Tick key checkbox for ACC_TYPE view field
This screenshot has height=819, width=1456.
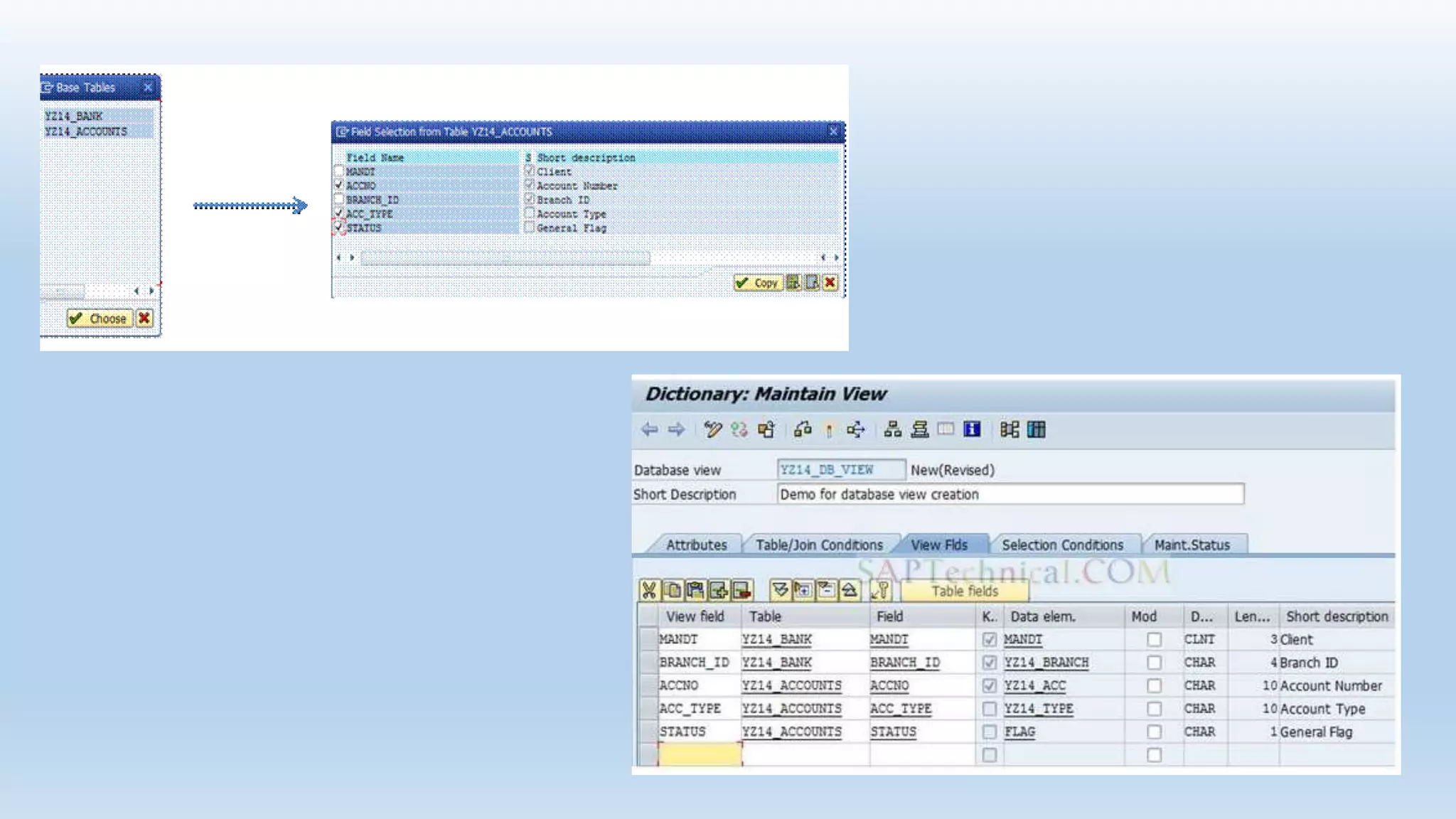tap(989, 709)
